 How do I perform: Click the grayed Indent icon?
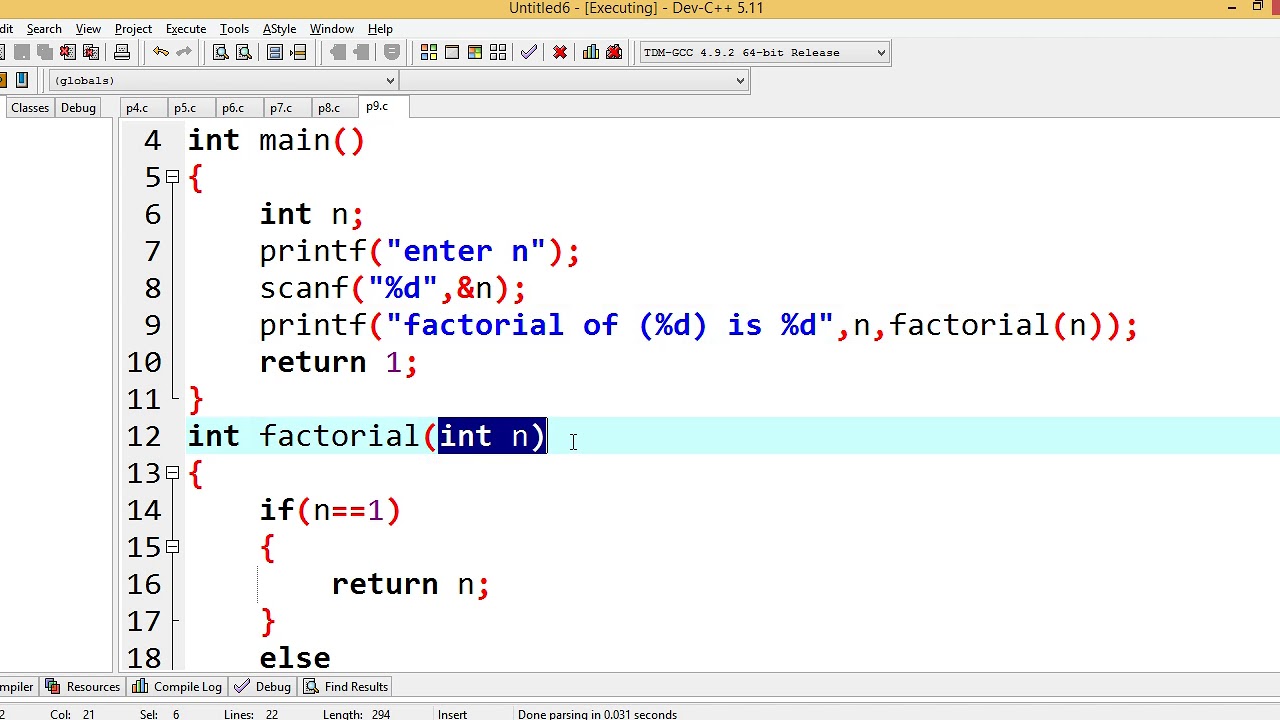click(x=338, y=52)
